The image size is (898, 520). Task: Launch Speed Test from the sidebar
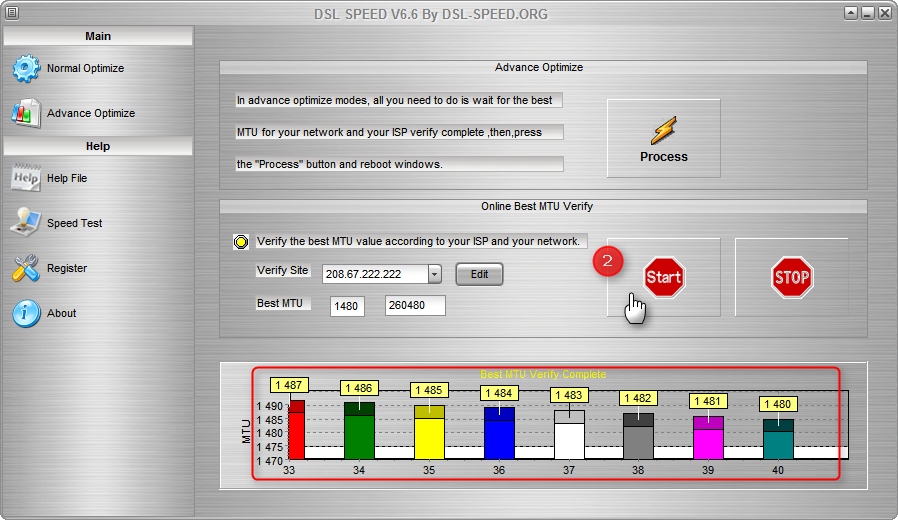coord(26,223)
